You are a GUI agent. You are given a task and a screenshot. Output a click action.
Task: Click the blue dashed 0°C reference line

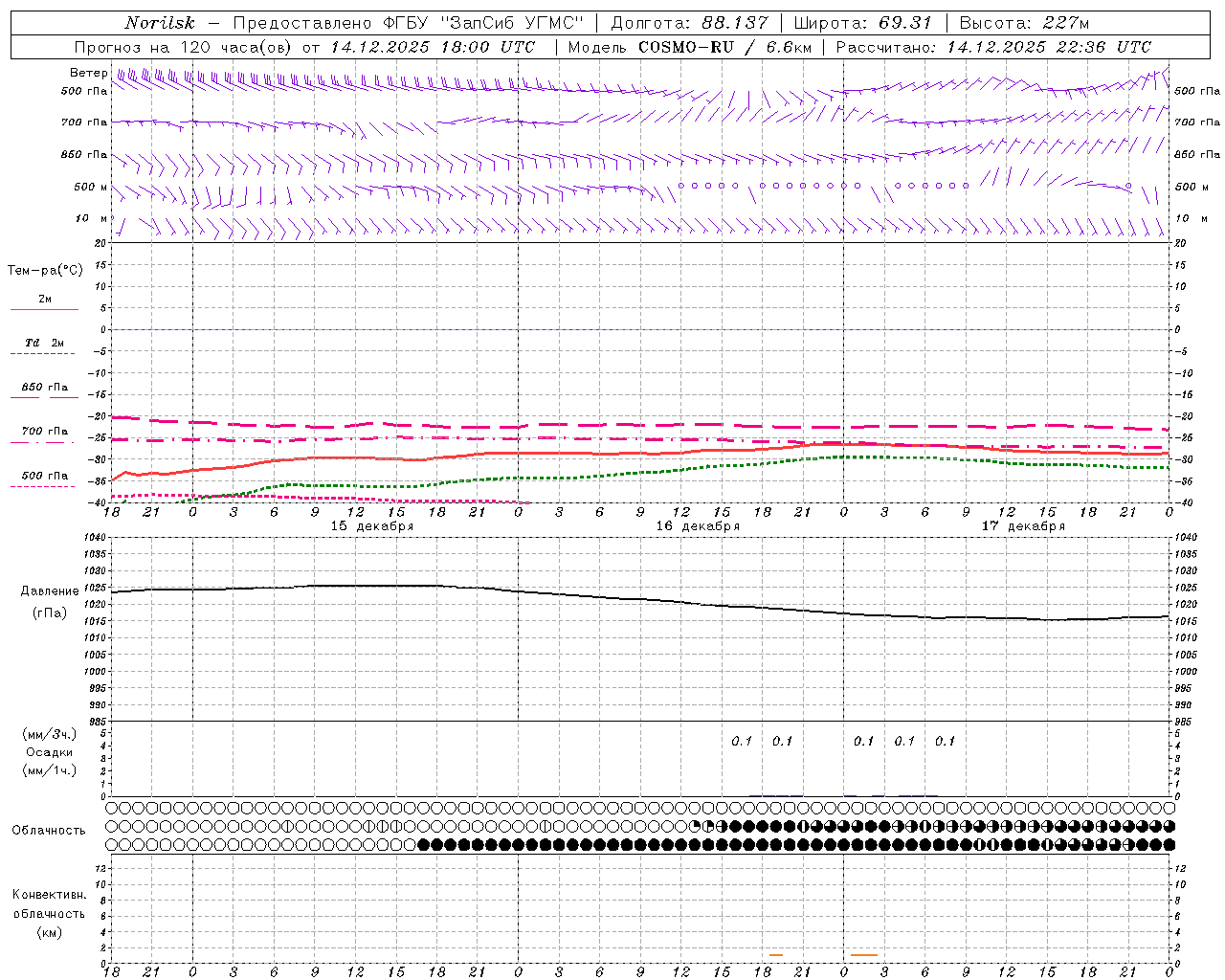tap(641, 329)
